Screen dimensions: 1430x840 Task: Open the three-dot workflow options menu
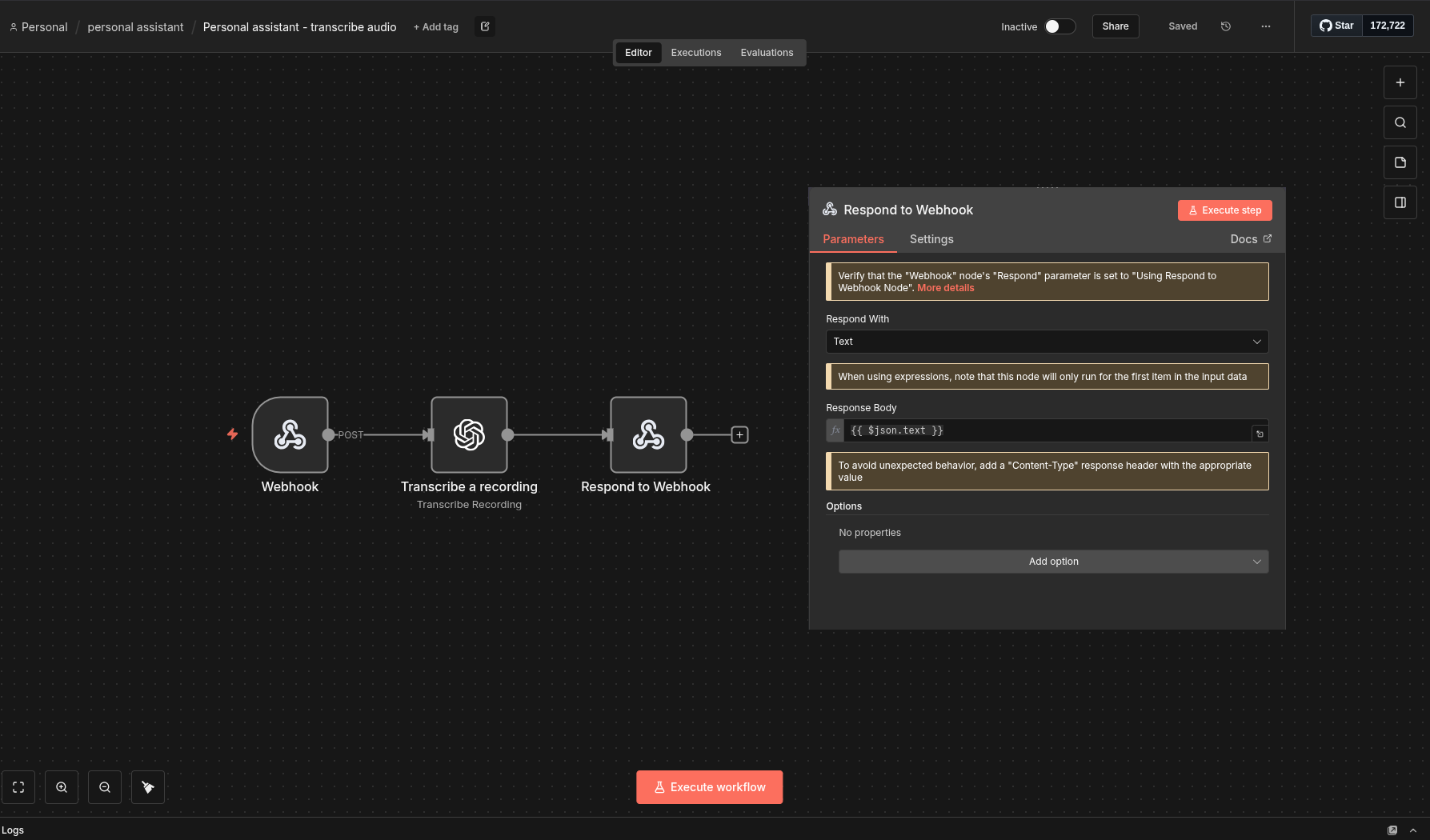1265,26
